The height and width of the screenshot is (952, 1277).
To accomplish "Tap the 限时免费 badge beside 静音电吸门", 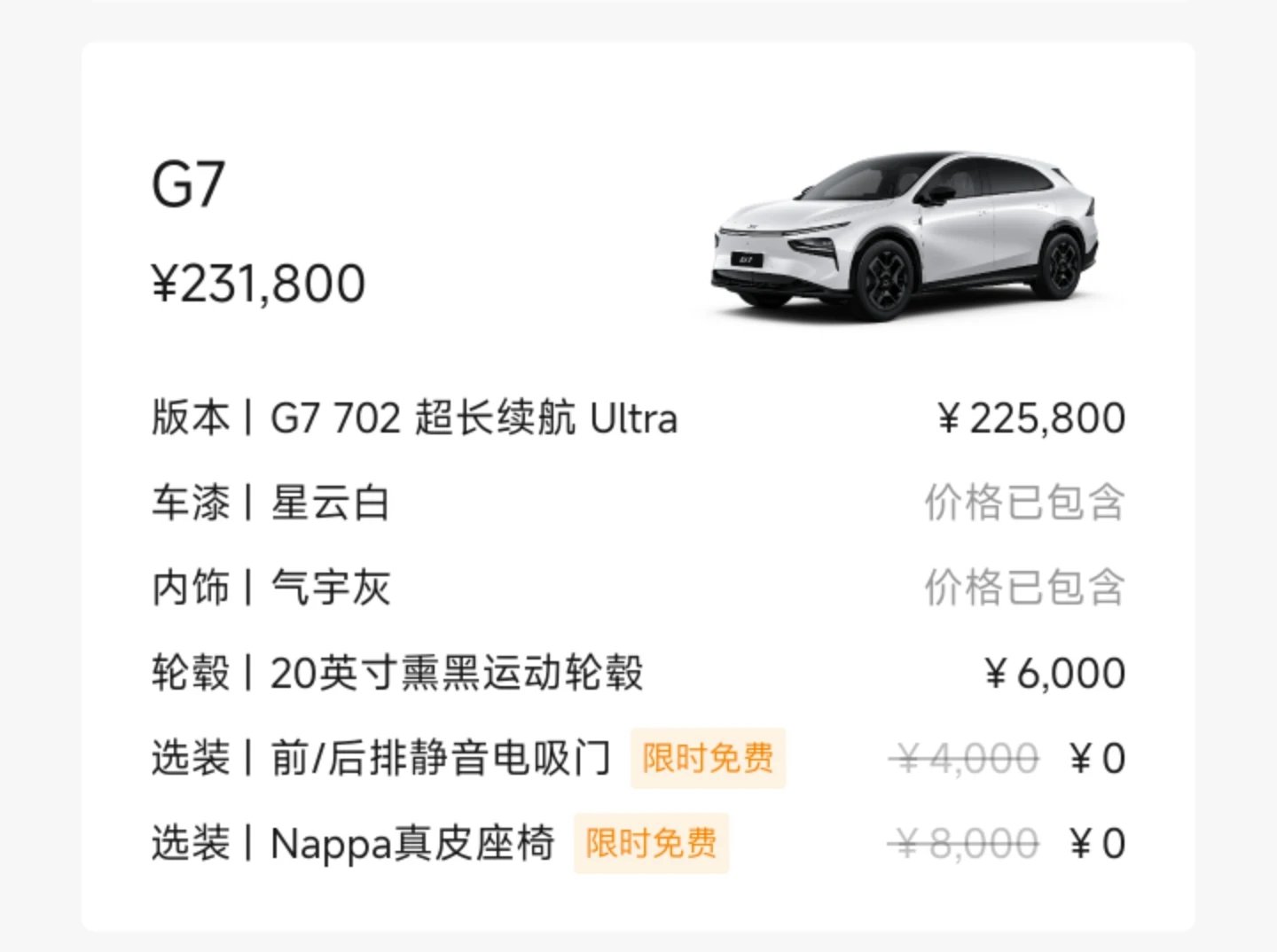I will click(x=708, y=758).
